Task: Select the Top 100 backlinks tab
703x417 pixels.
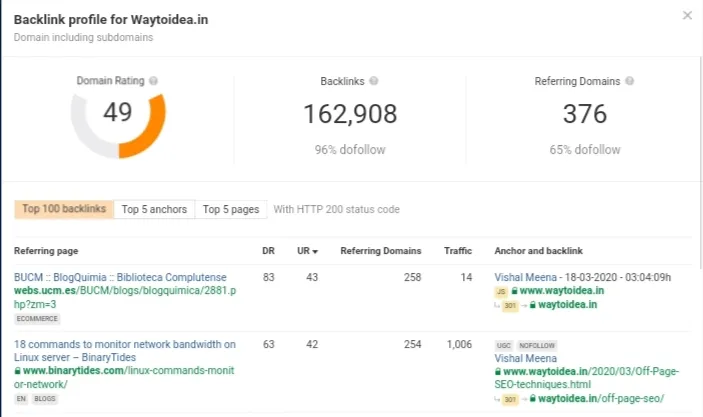Action: point(63,209)
